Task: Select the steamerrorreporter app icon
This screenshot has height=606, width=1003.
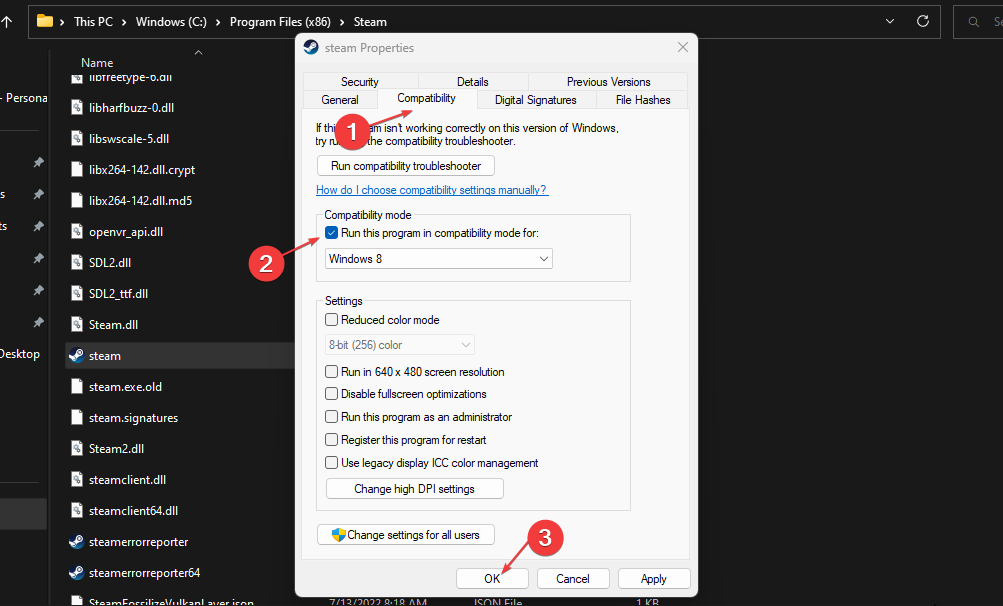Action: 77,542
